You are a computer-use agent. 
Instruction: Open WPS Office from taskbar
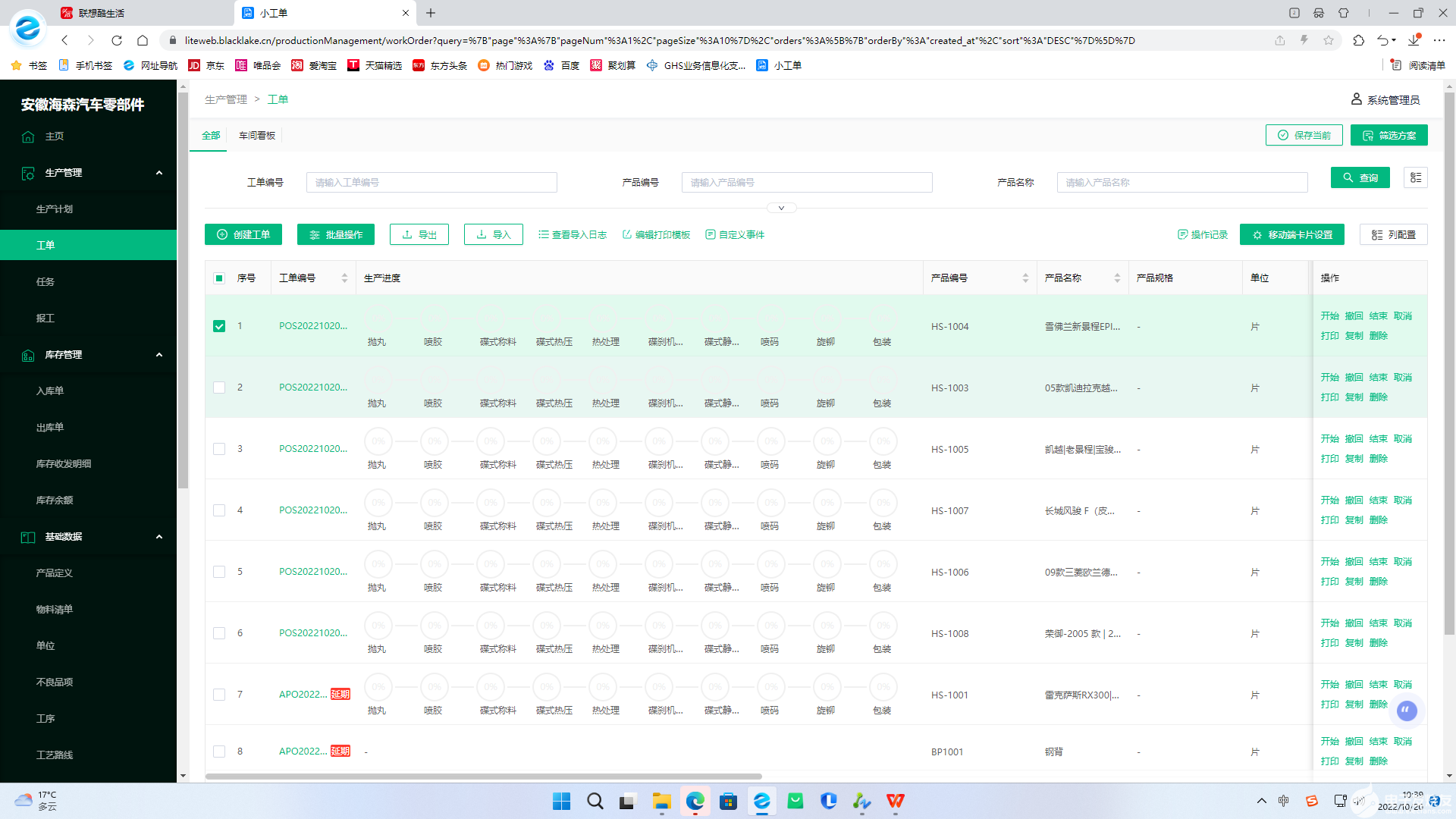point(896,801)
